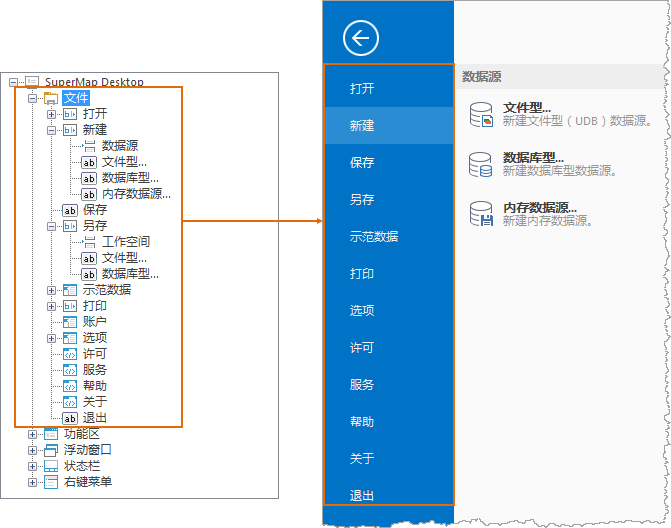Viewport: 671px width, 528px height.
Task: Open the 打开 backstage menu item
Action: [x=389, y=89]
